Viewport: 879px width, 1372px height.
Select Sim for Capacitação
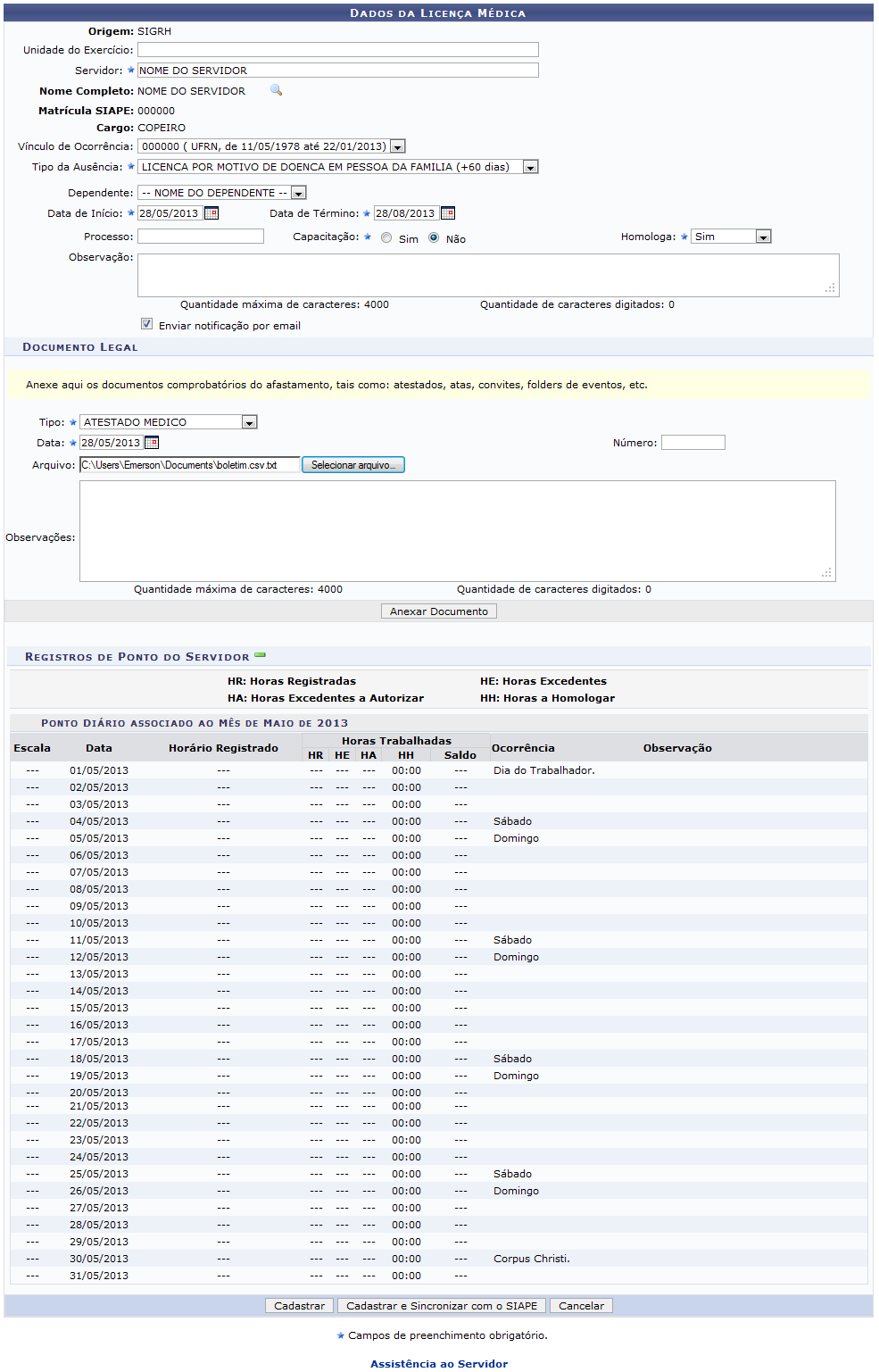pyautogui.click(x=386, y=237)
